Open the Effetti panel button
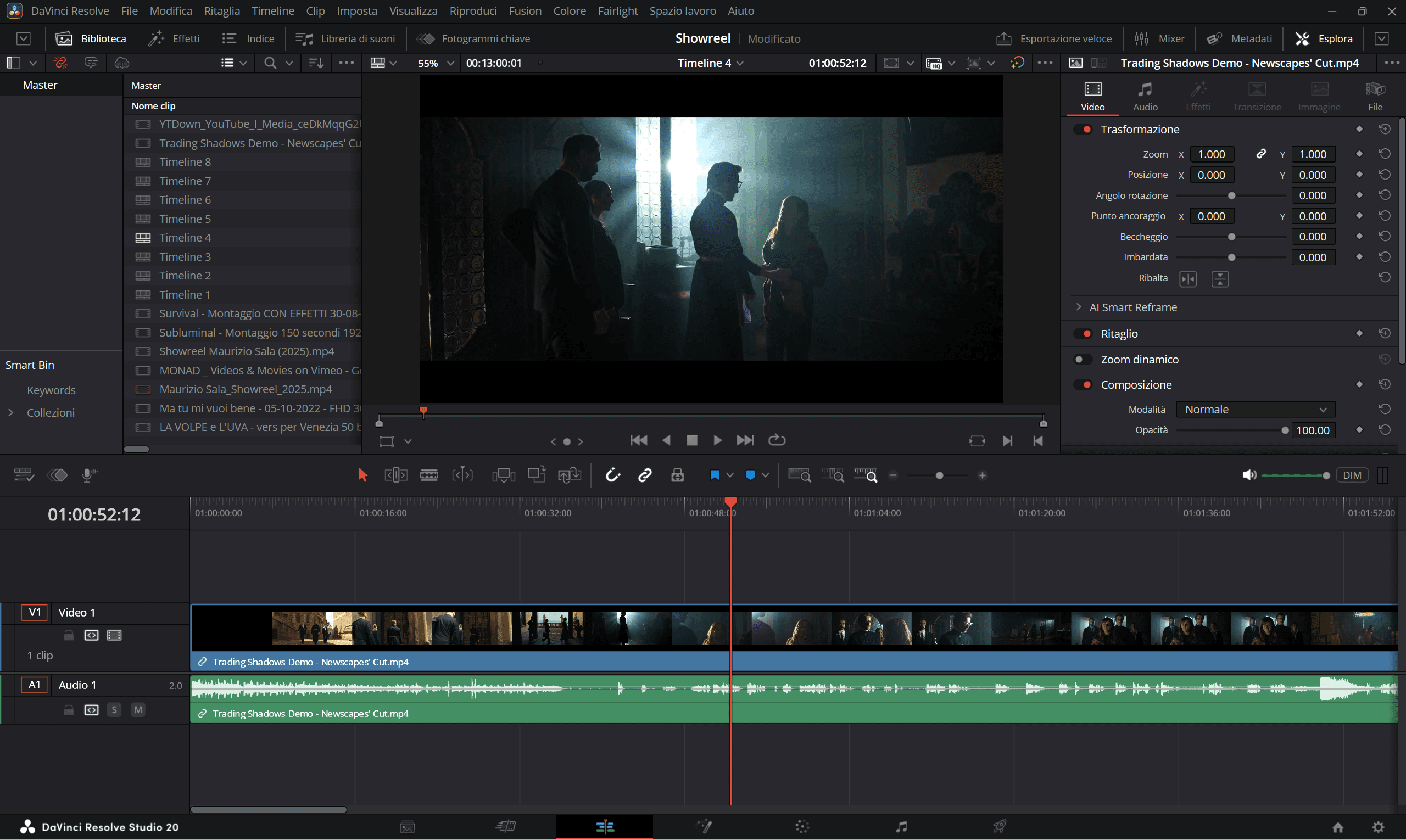The height and width of the screenshot is (840, 1406). click(x=175, y=38)
